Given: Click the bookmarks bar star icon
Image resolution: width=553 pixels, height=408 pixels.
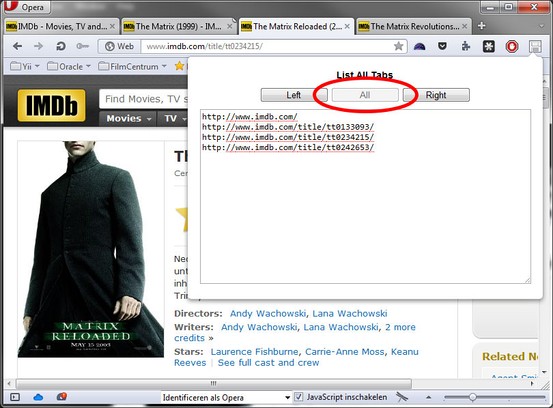Looking at the screenshot, I should tap(180, 66).
